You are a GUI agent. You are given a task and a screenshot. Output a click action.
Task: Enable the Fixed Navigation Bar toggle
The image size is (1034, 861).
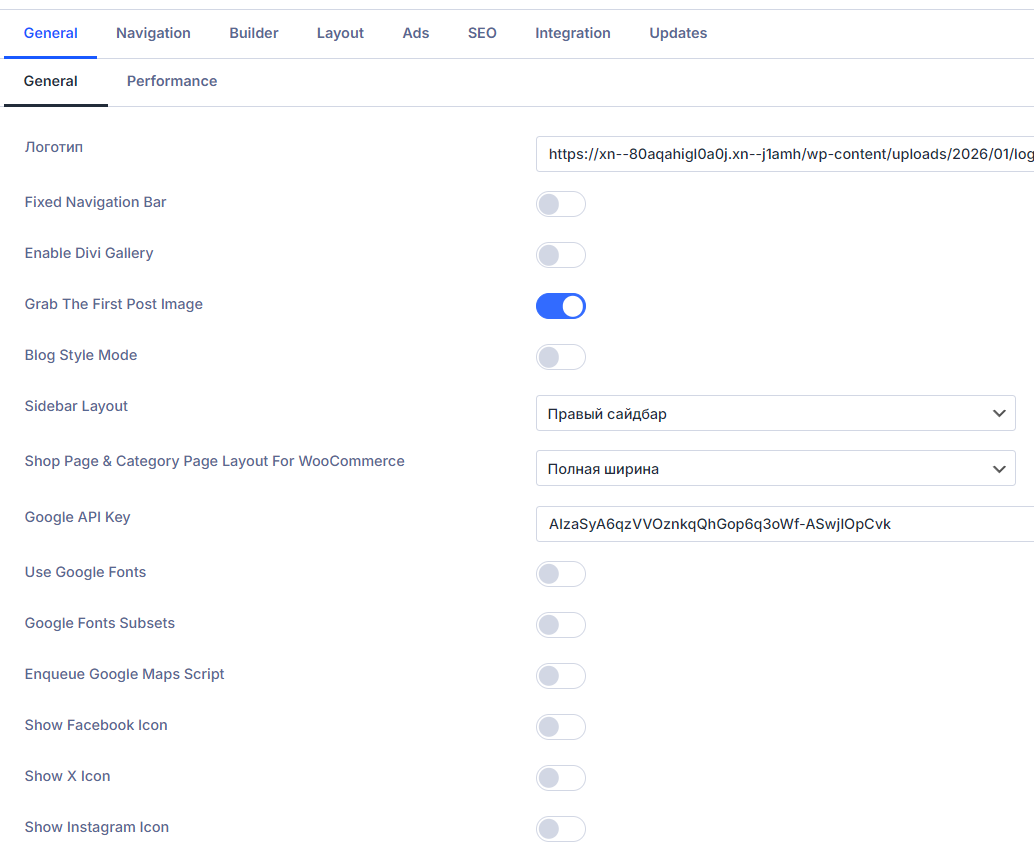click(560, 205)
